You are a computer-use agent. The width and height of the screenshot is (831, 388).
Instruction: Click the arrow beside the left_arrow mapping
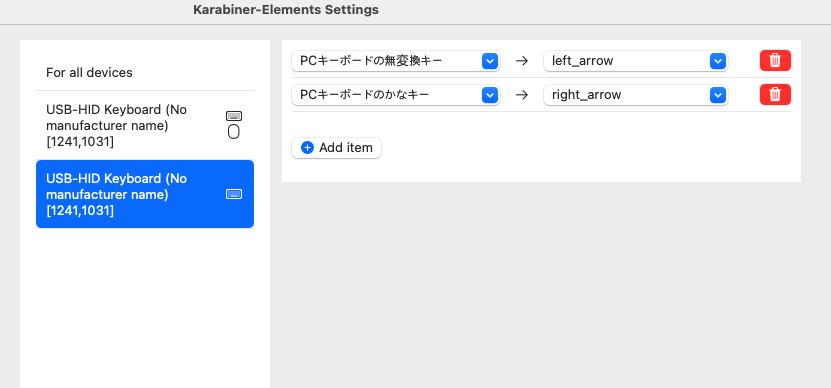pos(522,61)
